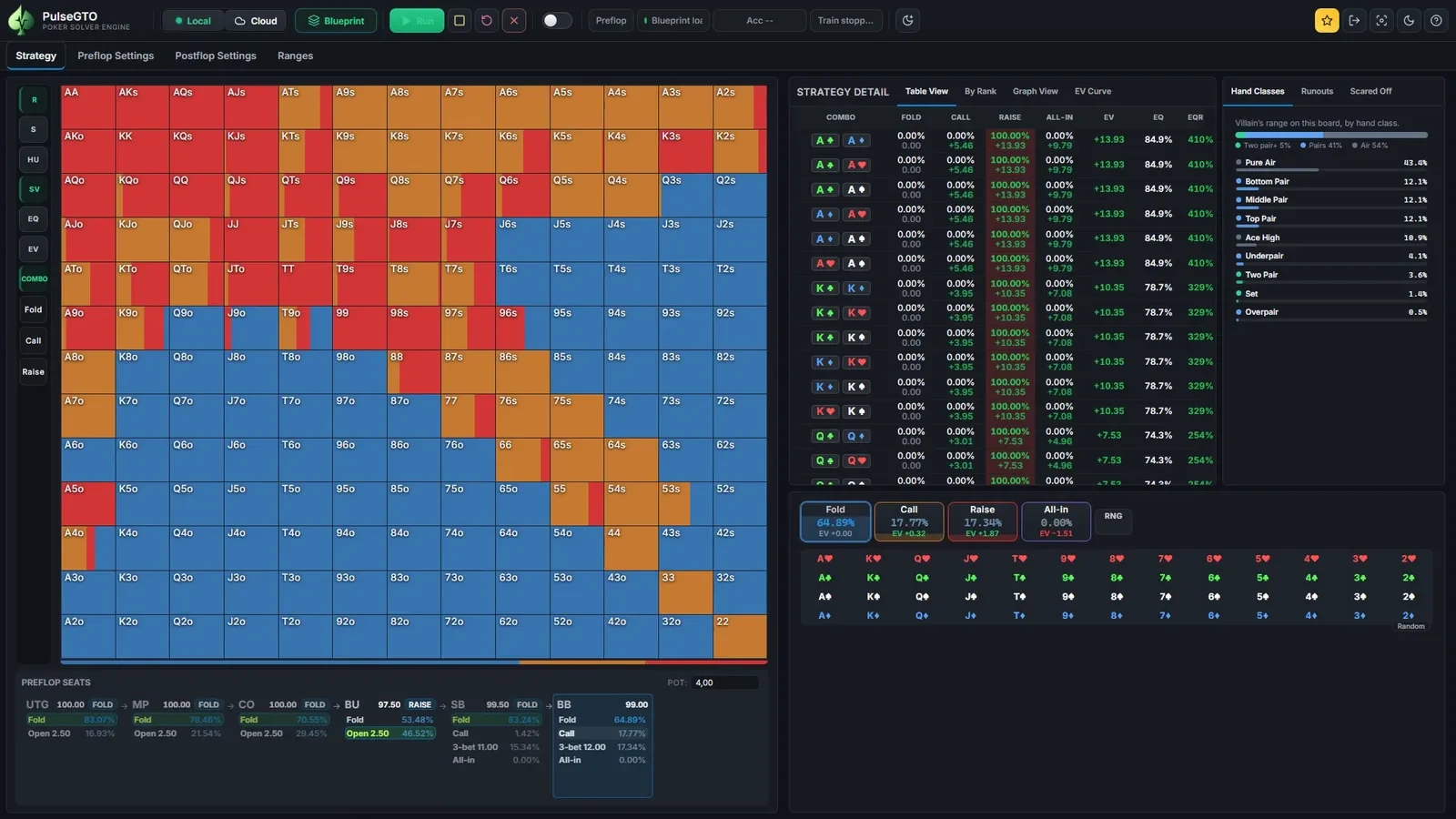Toggle dark mode moon icon
The height and width of the screenshot is (819, 1456).
pos(1409,20)
